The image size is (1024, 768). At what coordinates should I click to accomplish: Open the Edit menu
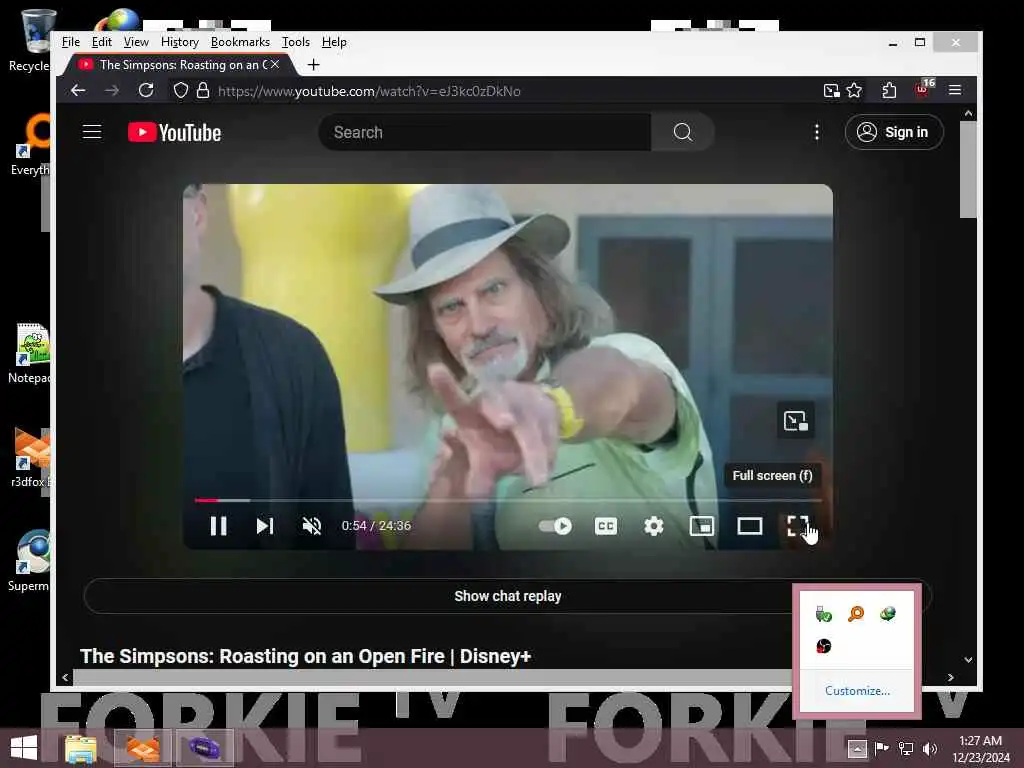coord(101,42)
